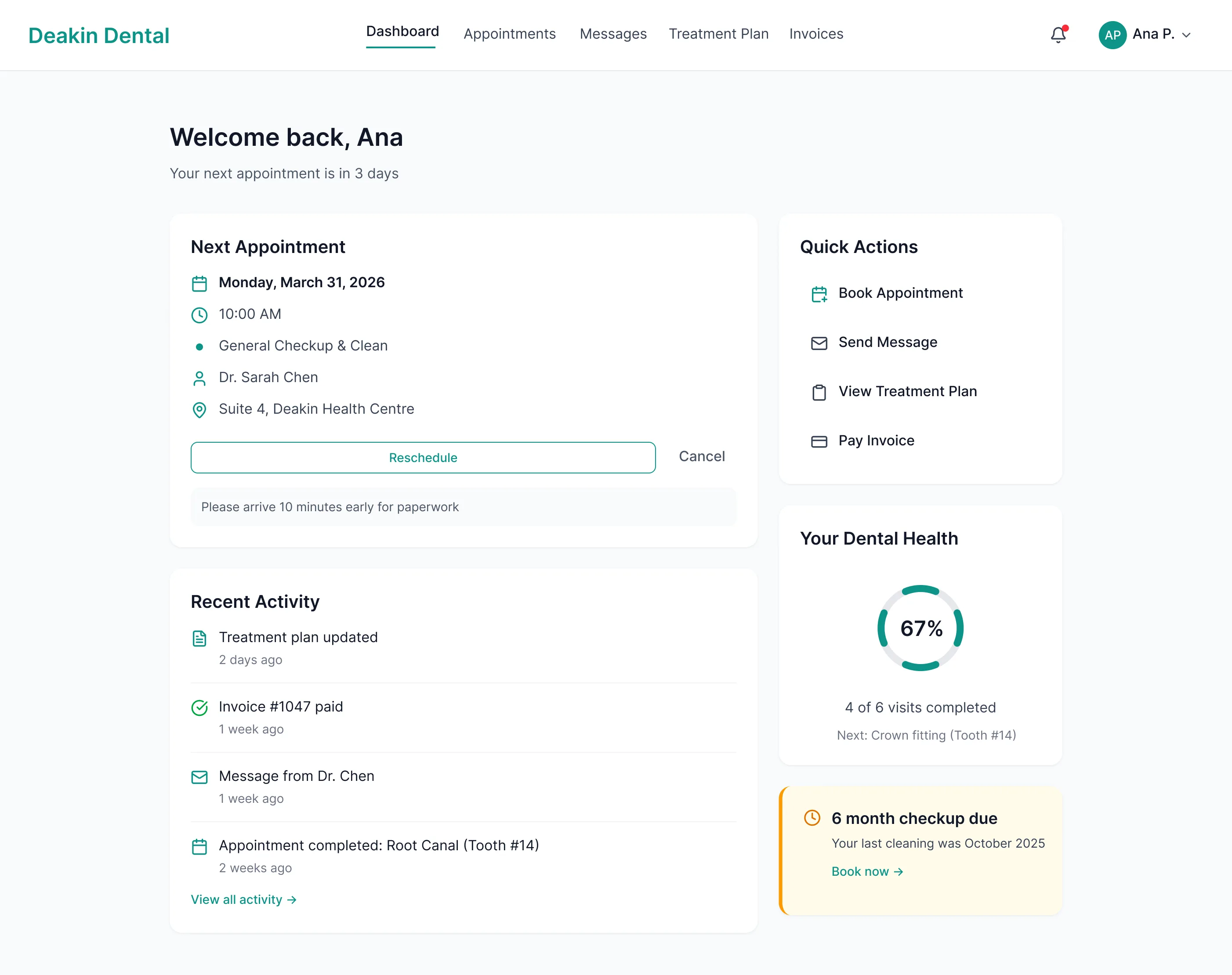
Task: Click the 67% dental health progress ring
Action: (920, 628)
